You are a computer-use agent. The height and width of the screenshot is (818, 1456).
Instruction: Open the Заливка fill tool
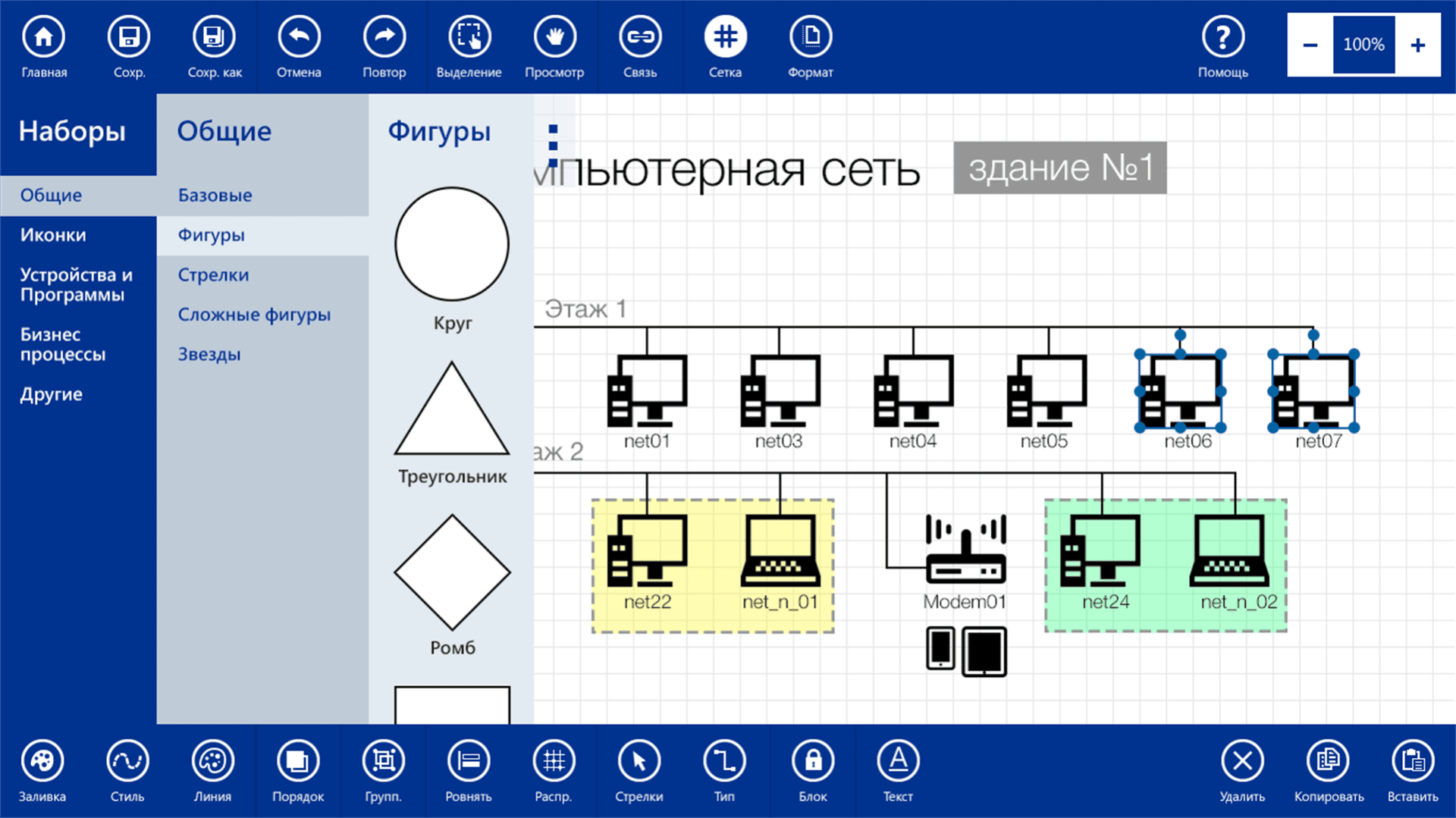coord(42,761)
